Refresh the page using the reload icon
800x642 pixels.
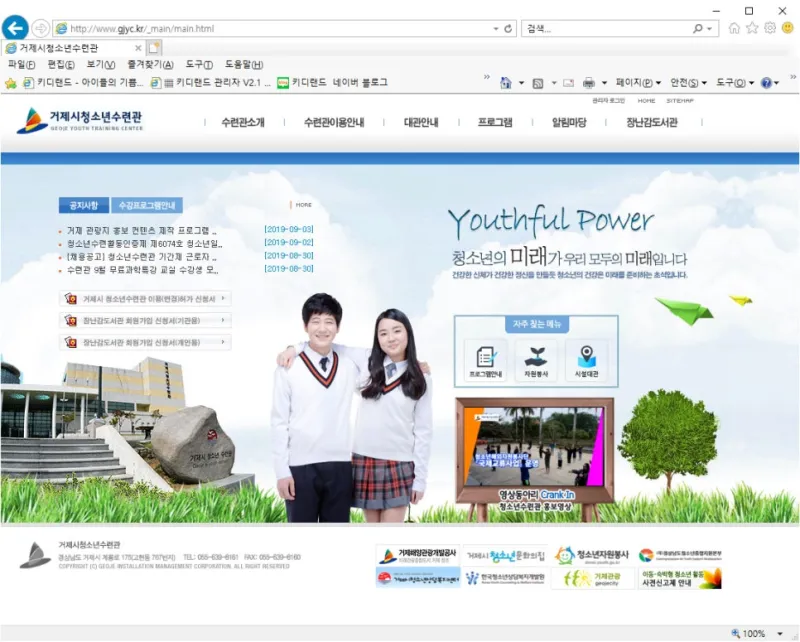(x=508, y=29)
